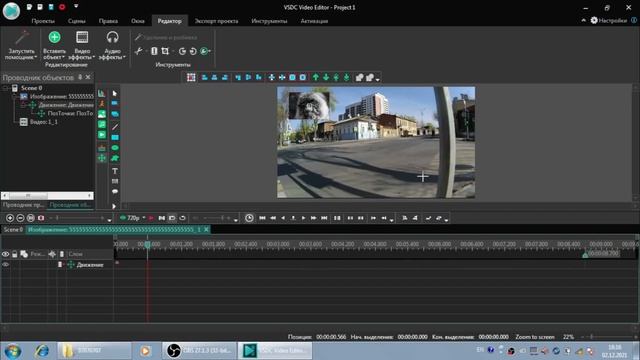Switch to Scene 0 timeline tab
Viewport: 640px width, 360px height.
[x=13, y=230]
